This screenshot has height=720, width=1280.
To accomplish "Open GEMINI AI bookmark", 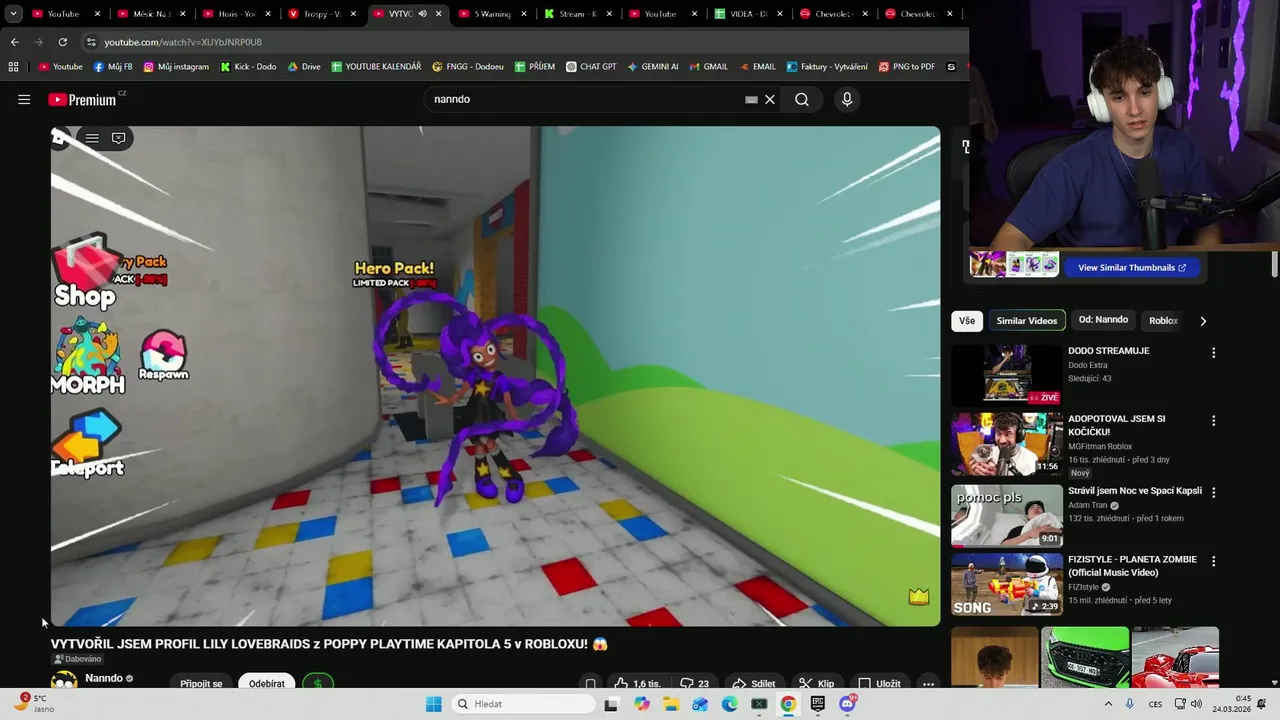I will 653,67.
